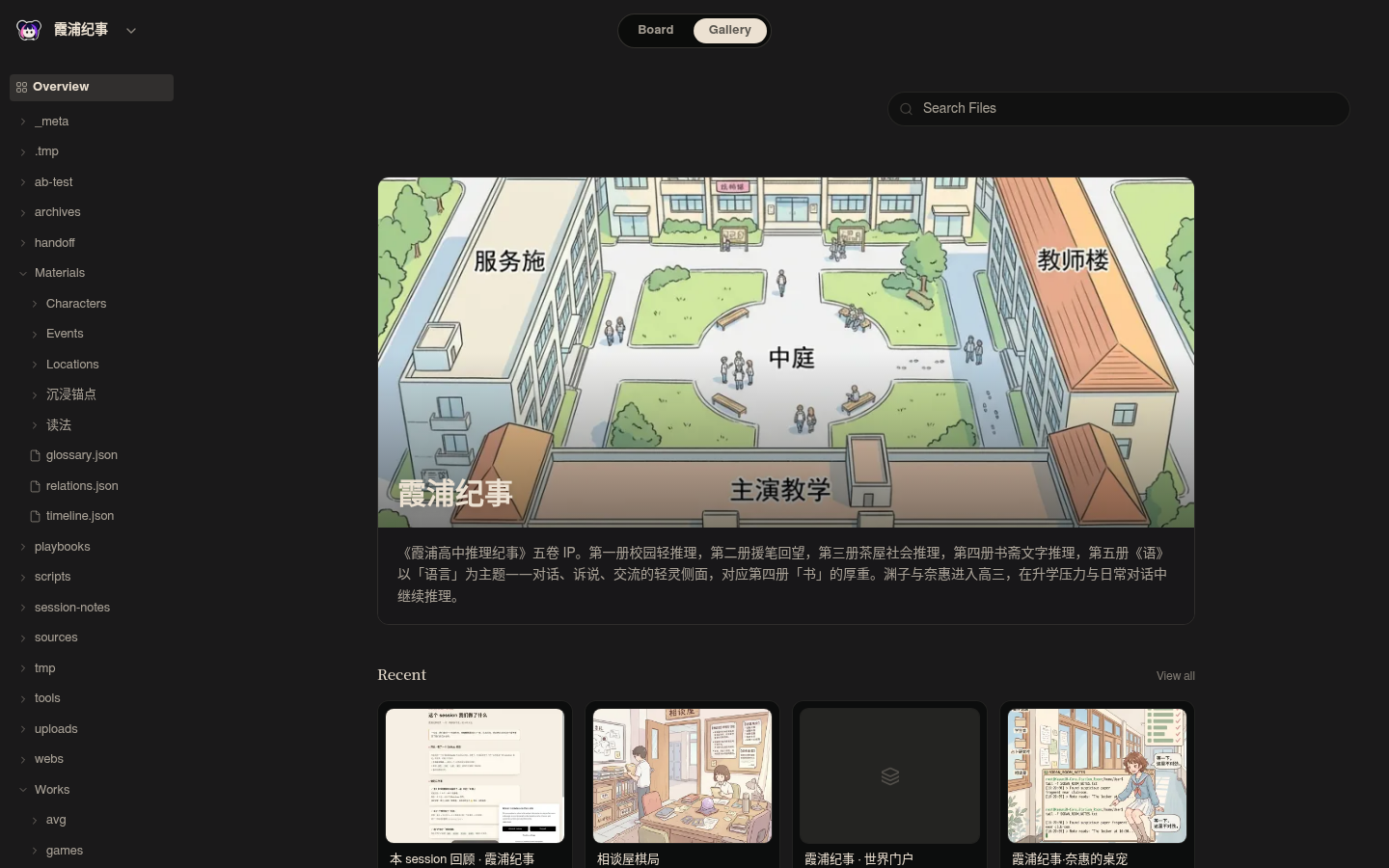Viewport: 1389px width, 868px height.
Task: Click the file icon beside relations.json
Action: (36, 486)
